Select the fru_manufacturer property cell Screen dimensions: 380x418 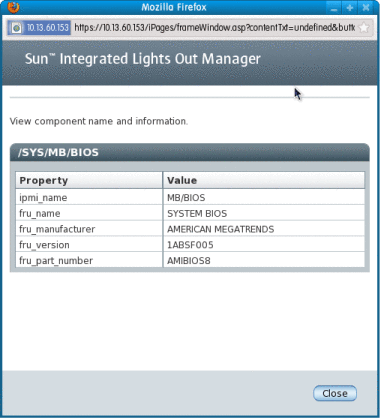point(89,229)
